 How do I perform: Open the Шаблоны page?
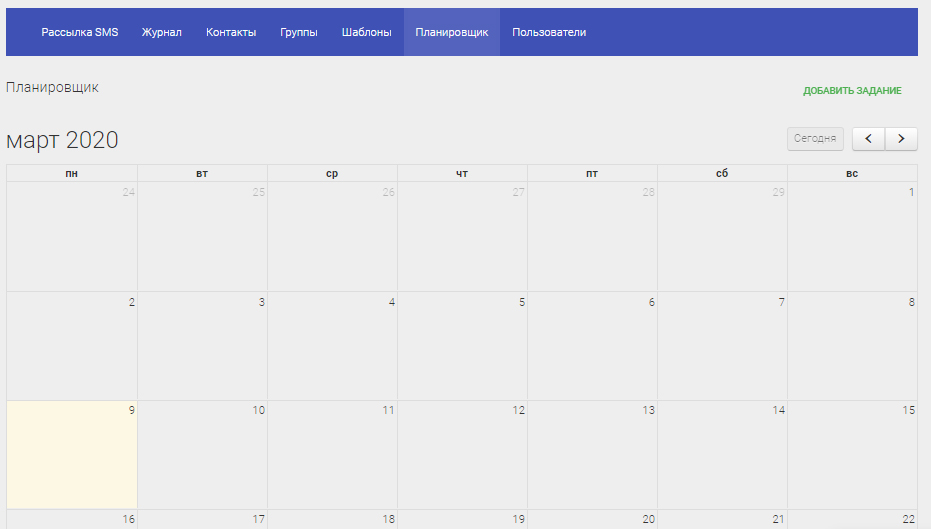tap(366, 32)
